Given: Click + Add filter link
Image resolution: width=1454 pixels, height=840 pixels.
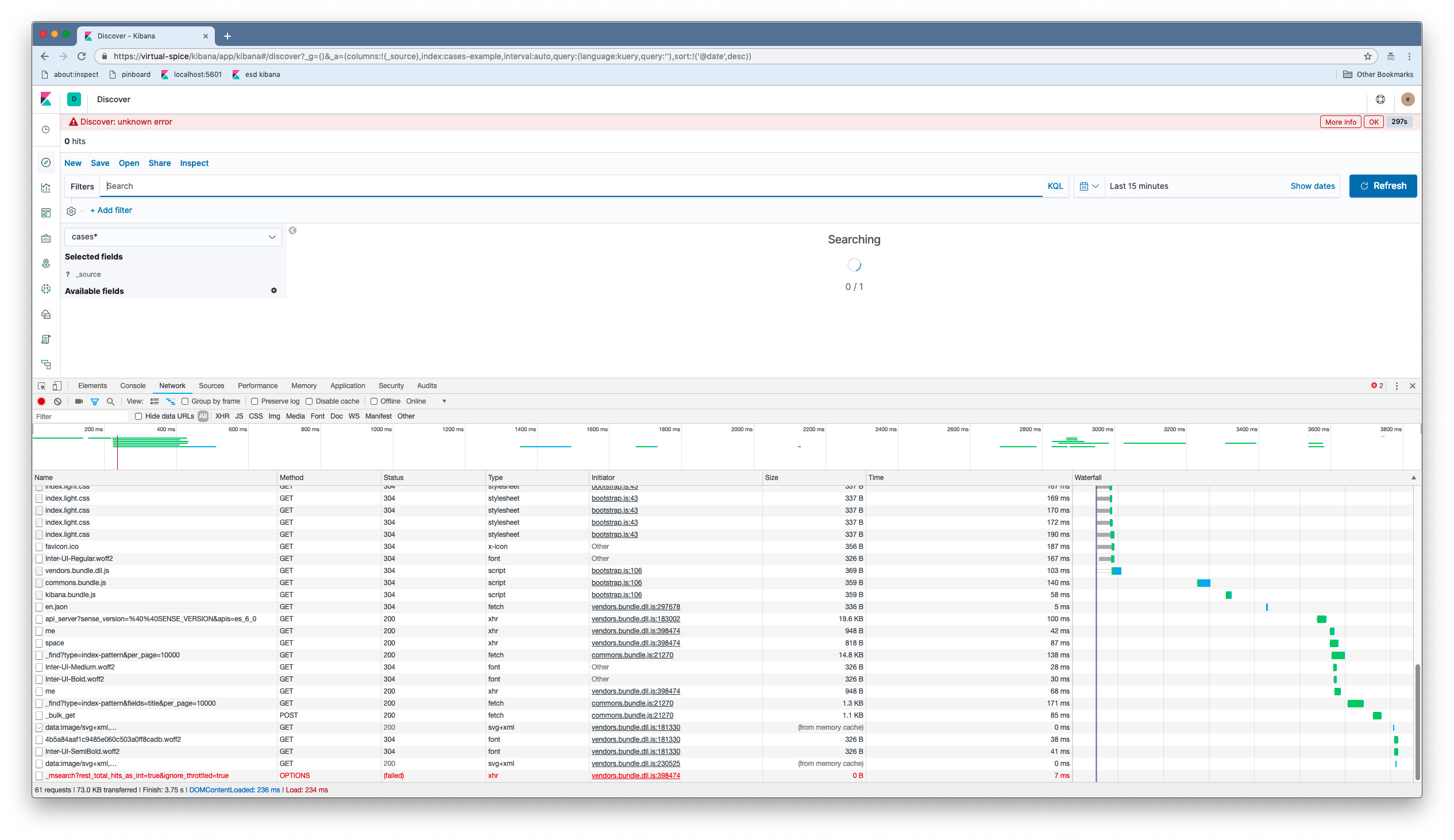Looking at the screenshot, I should 111,211.
